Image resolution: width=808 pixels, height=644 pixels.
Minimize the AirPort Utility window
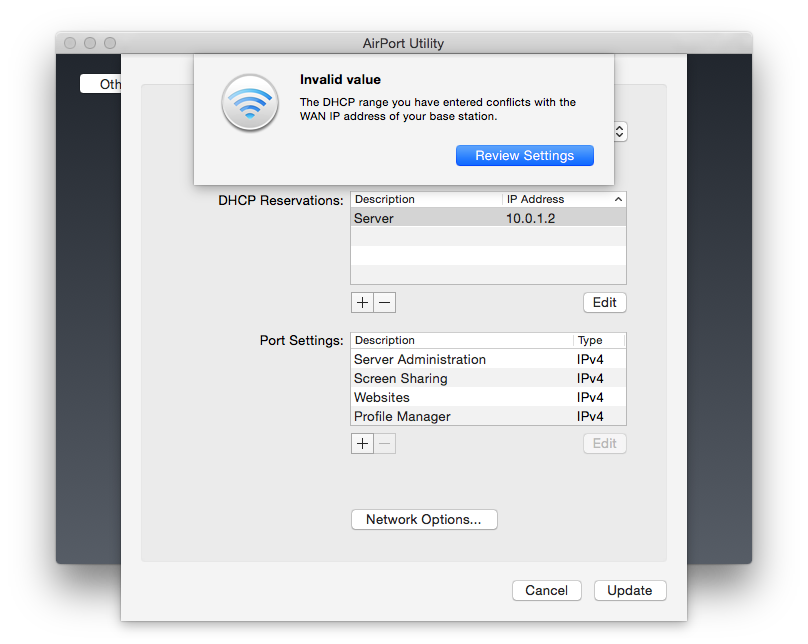(x=90, y=43)
